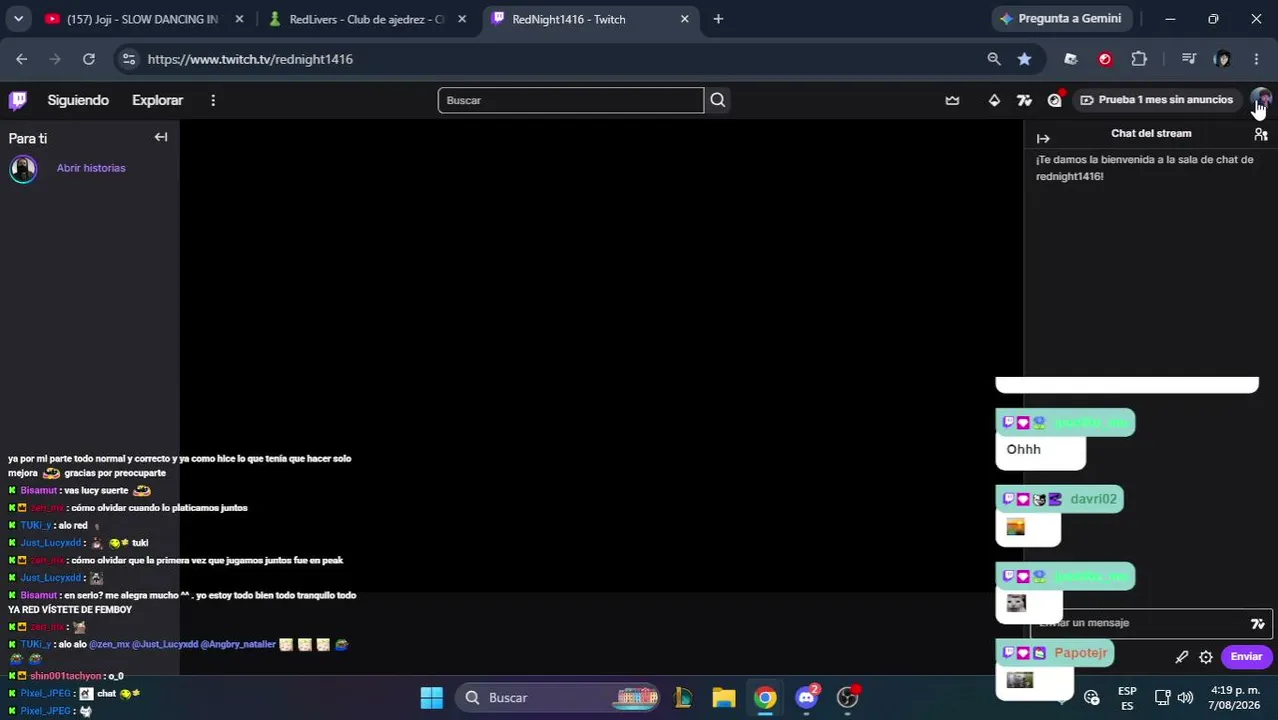Click the Chat del stream heading
This screenshot has width=1278, height=720.
tap(1151, 133)
